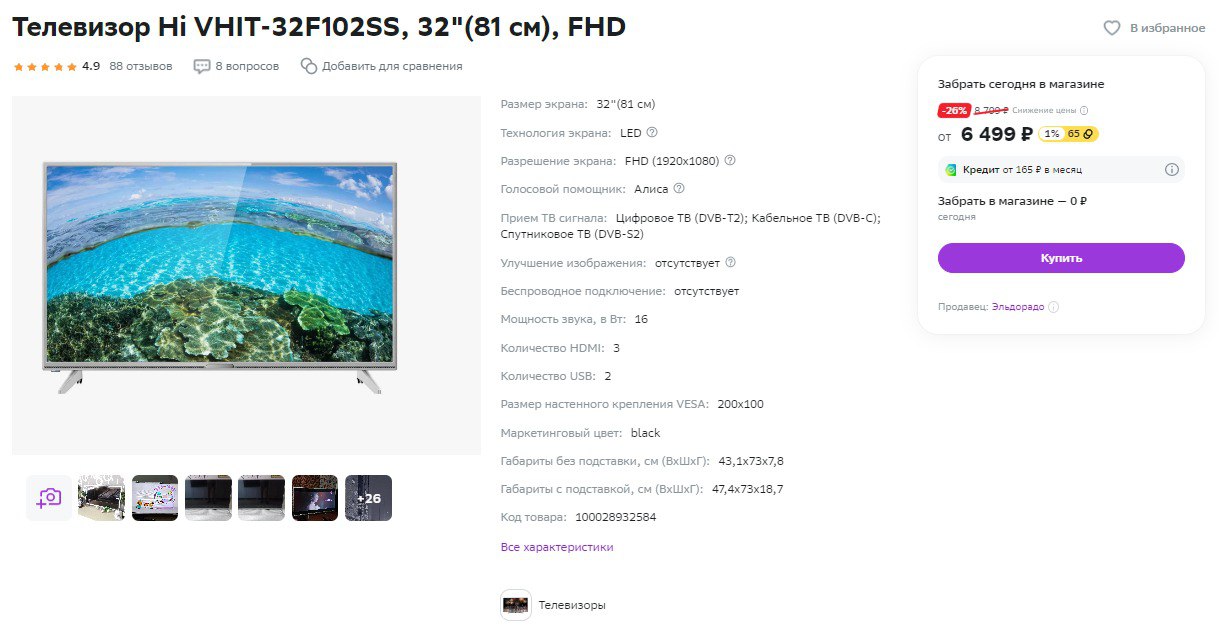
Task: Click price reduction info icon
Action: (x=1084, y=111)
